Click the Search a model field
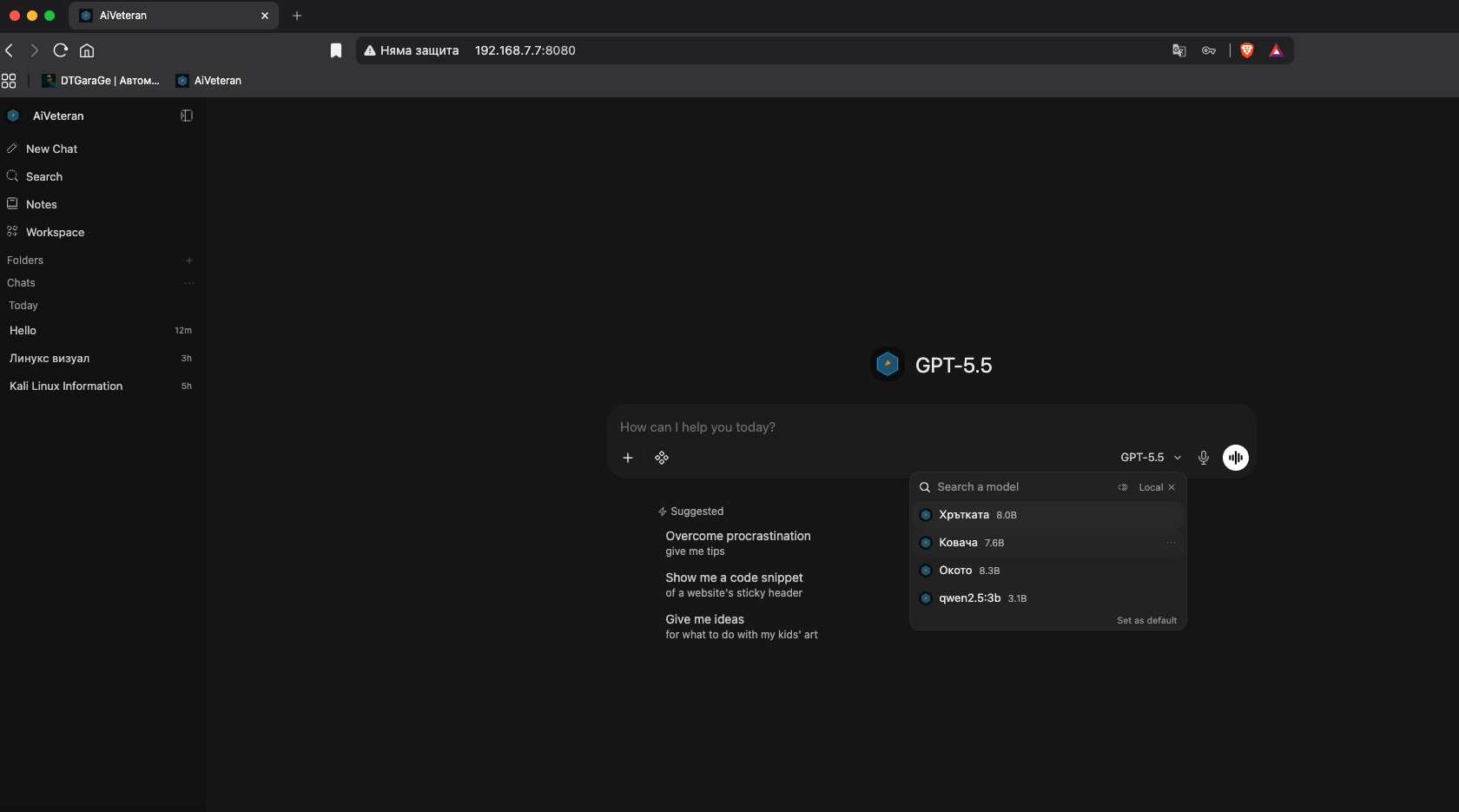 1021,487
